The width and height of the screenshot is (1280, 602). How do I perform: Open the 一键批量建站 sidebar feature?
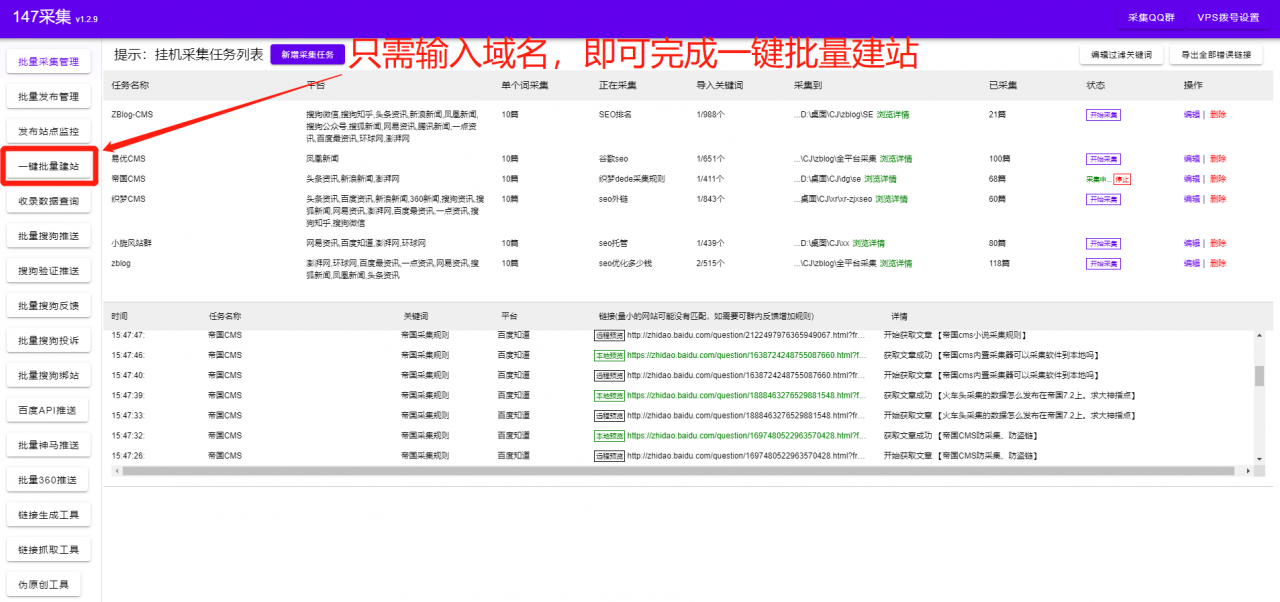pos(48,165)
